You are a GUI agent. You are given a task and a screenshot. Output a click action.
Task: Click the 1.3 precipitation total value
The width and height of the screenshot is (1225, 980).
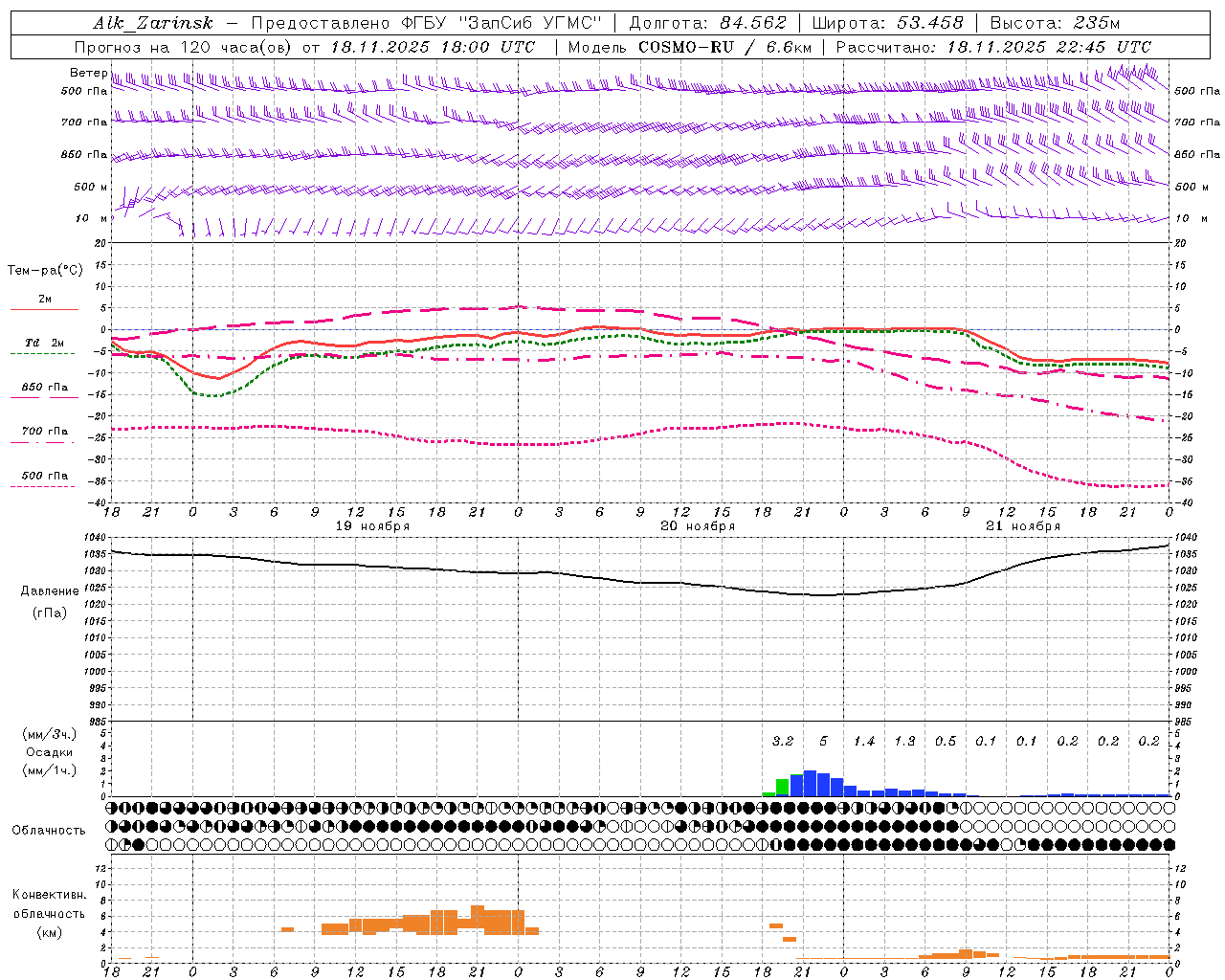tap(904, 742)
